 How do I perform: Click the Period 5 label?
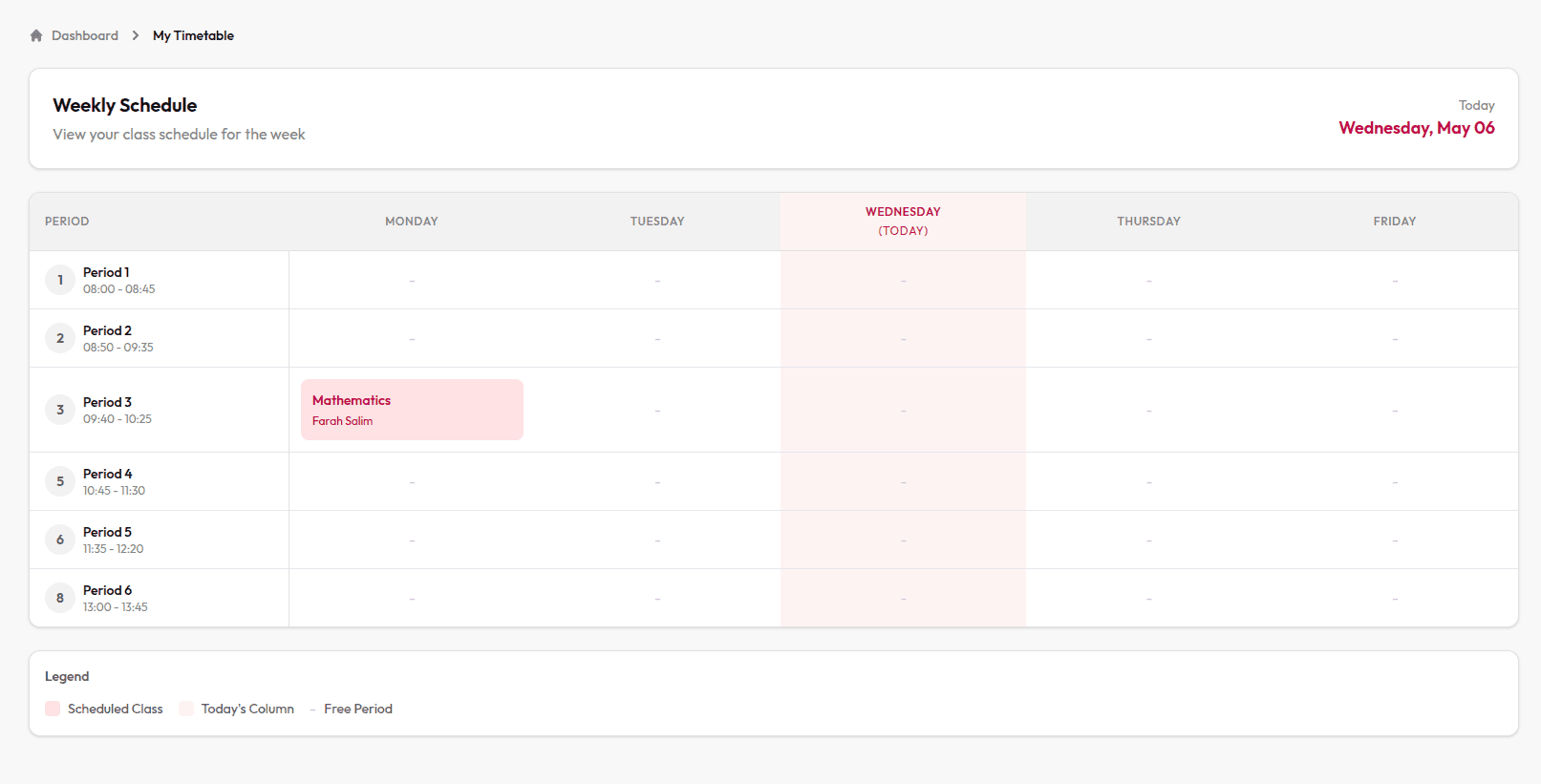[x=107, y=532]
